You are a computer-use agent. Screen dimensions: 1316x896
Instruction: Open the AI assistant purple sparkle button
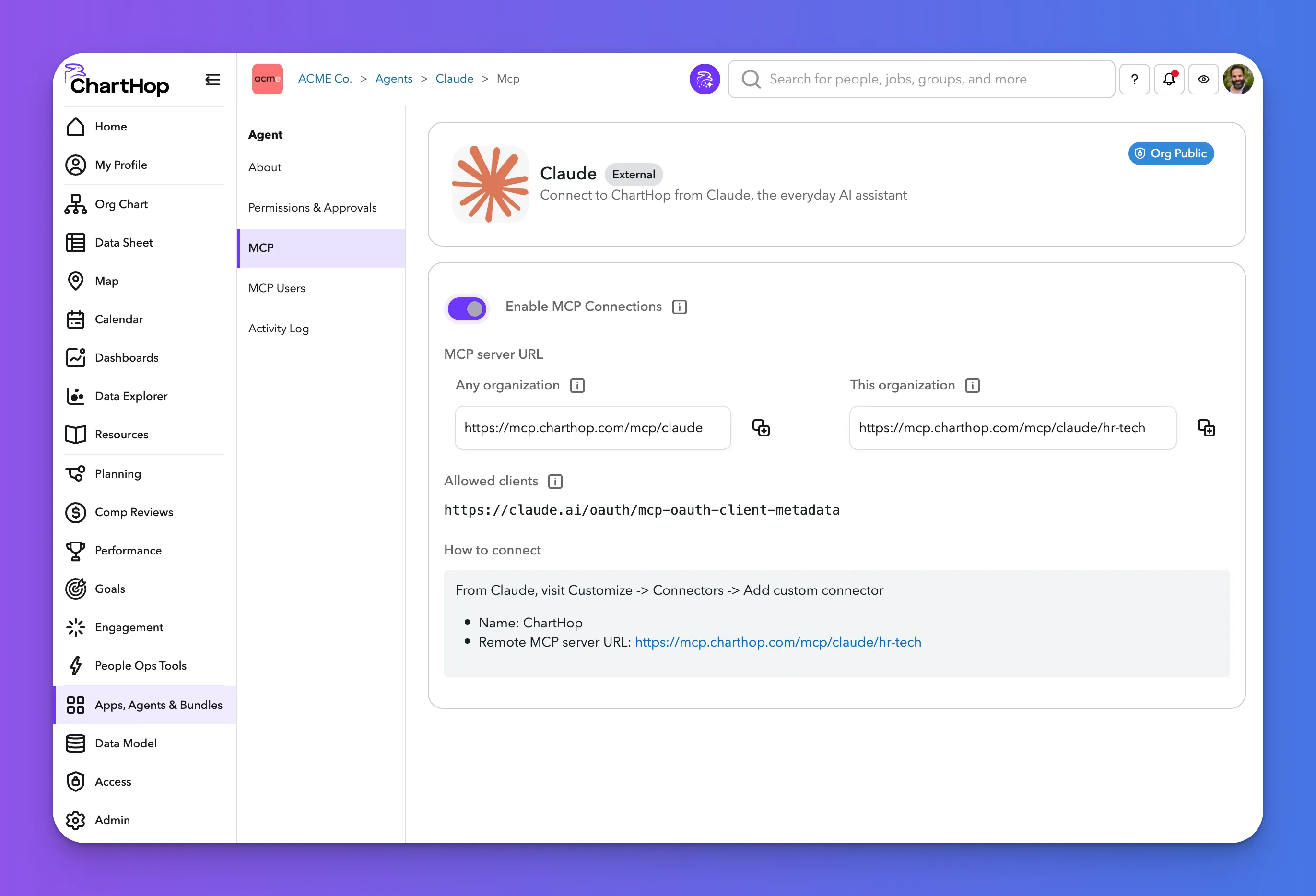click(705, 79)
